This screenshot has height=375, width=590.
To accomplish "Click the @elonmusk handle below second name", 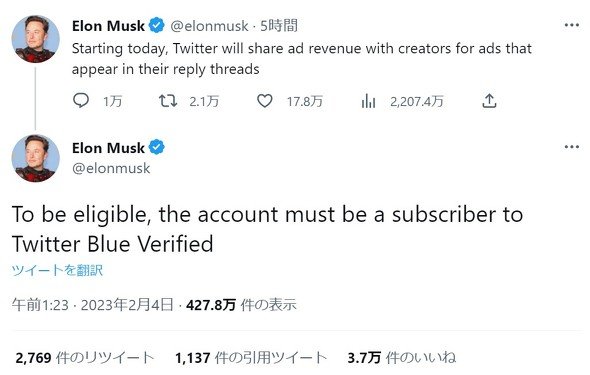I will 111,168.
